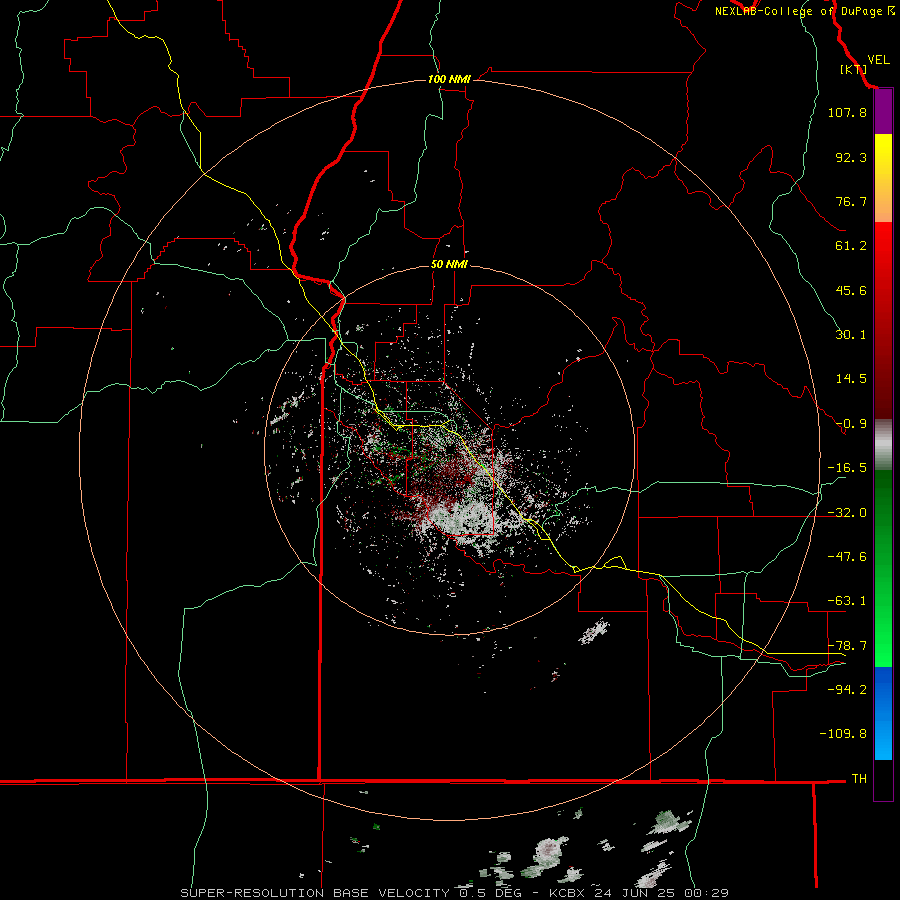Select the -94.2 velocity scale value
The width and height of the screenshot is (900, 900).
(847, 689)
